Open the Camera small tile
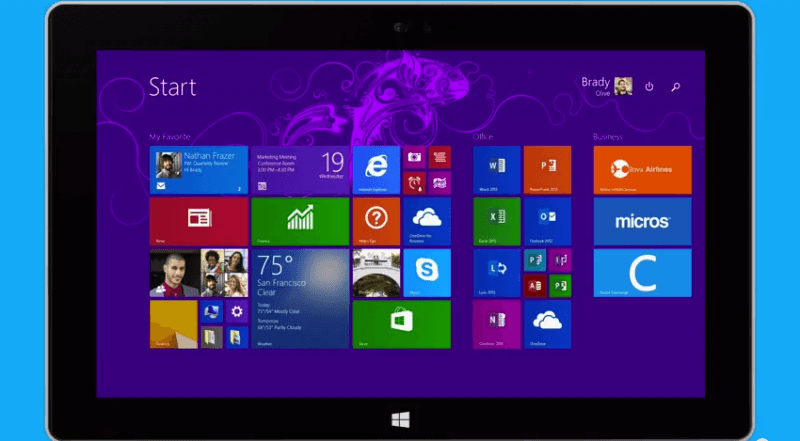The height and width of the screenshot is (441, 800). click(x=414, y=157)
